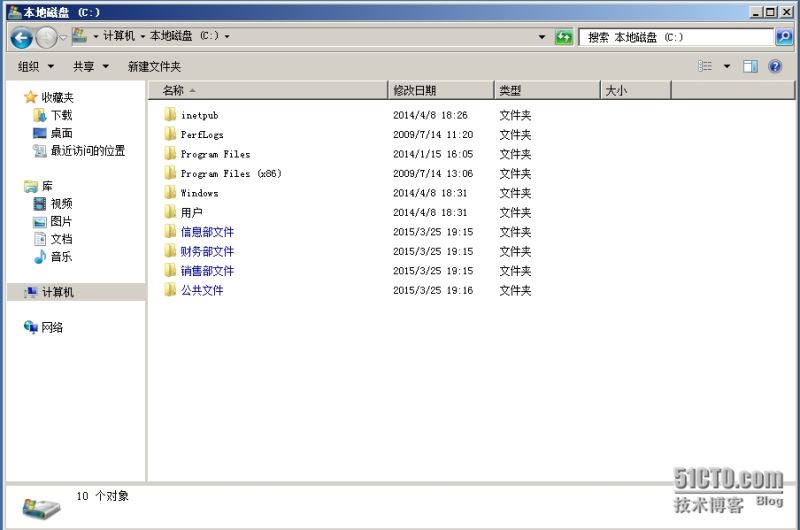Click the 新建文件夹 button
The image size is (800, 530).
pos(154,66)
